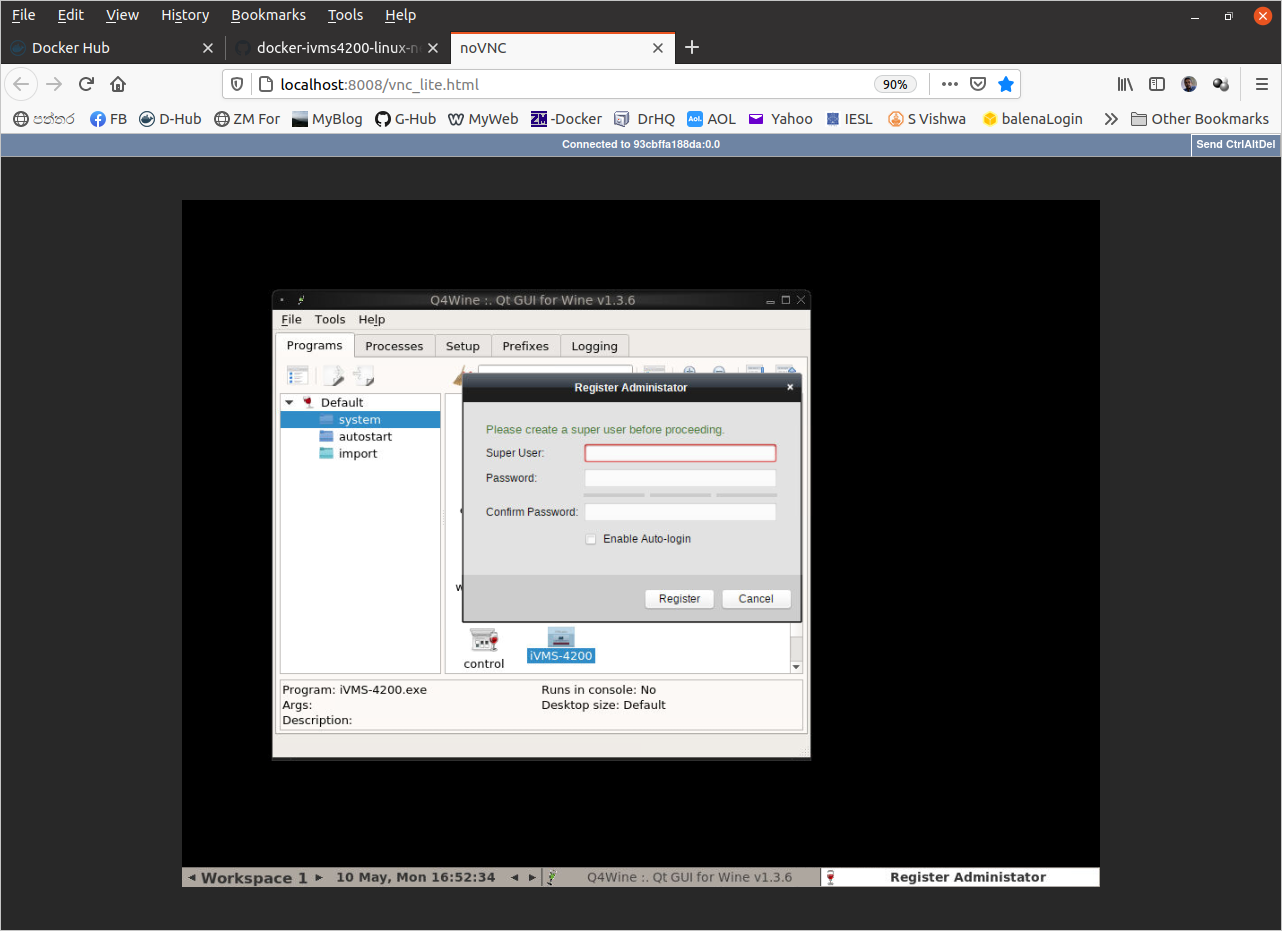This screenshot has height=931, width=1282.
Task: Select the system folder in tree
Action: pyautogui.click(x=360, y=420)
